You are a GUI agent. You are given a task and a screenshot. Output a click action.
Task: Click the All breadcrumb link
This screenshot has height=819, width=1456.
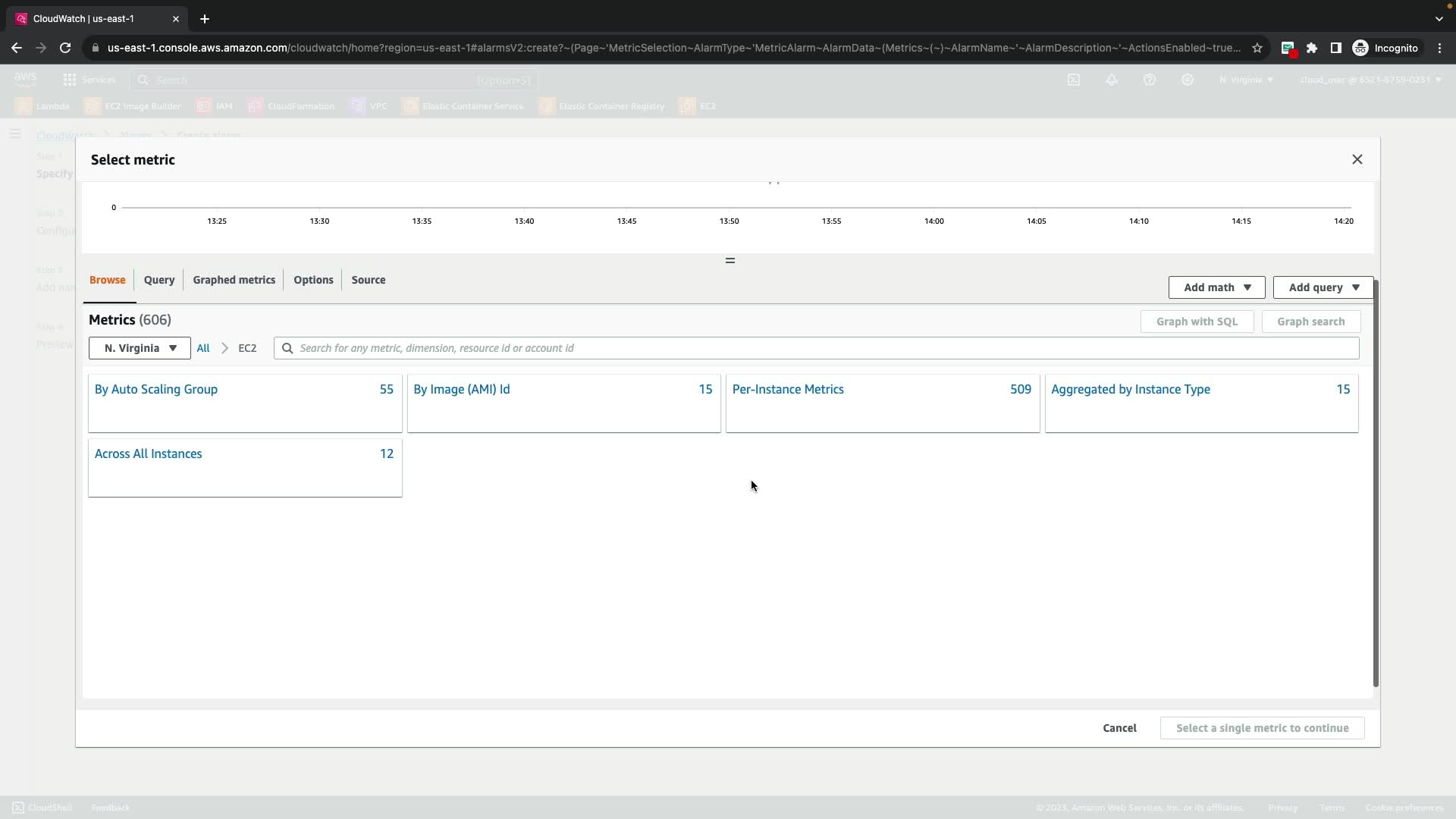tap(203, 348)
